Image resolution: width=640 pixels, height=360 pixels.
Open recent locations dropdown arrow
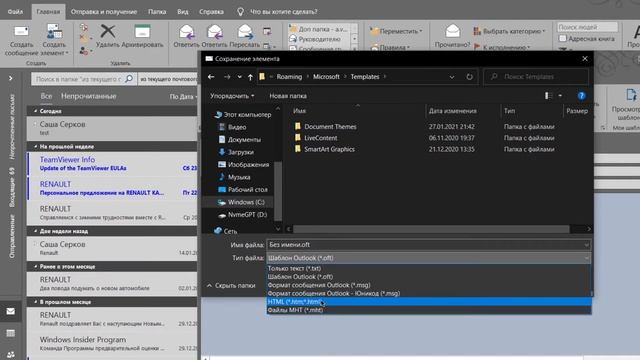click(x=239, y=77)
